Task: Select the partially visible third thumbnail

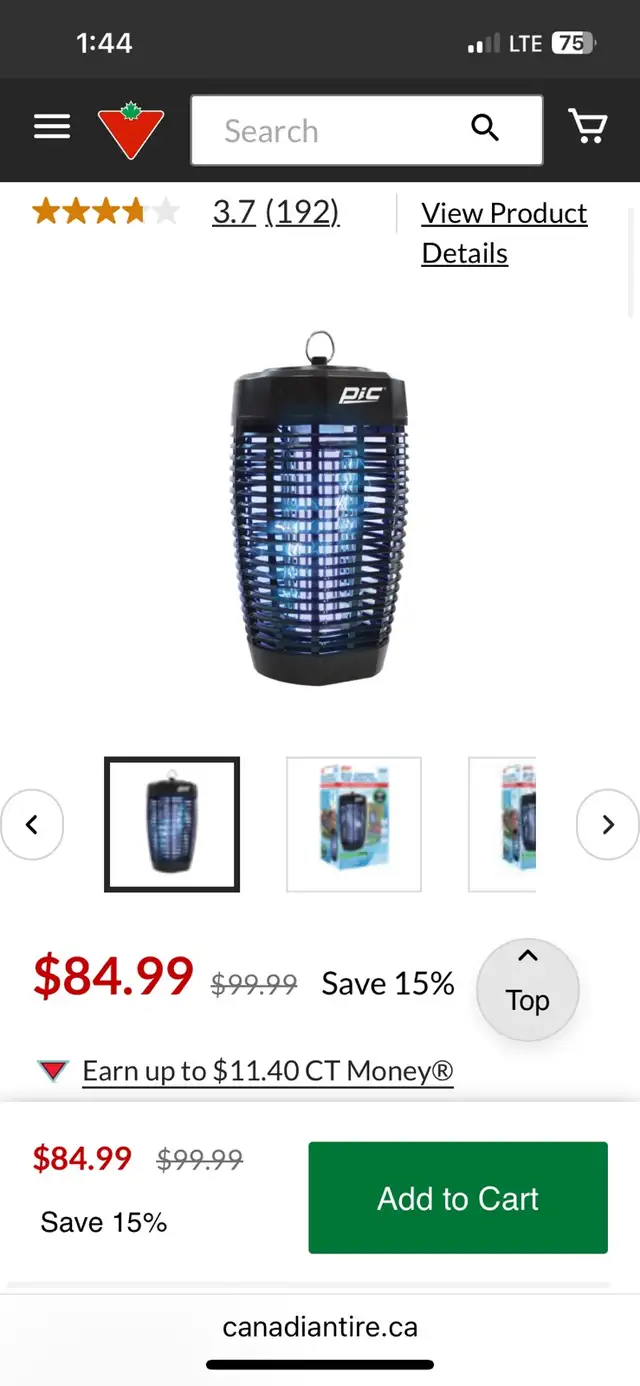Action: (x=502, y=824)
